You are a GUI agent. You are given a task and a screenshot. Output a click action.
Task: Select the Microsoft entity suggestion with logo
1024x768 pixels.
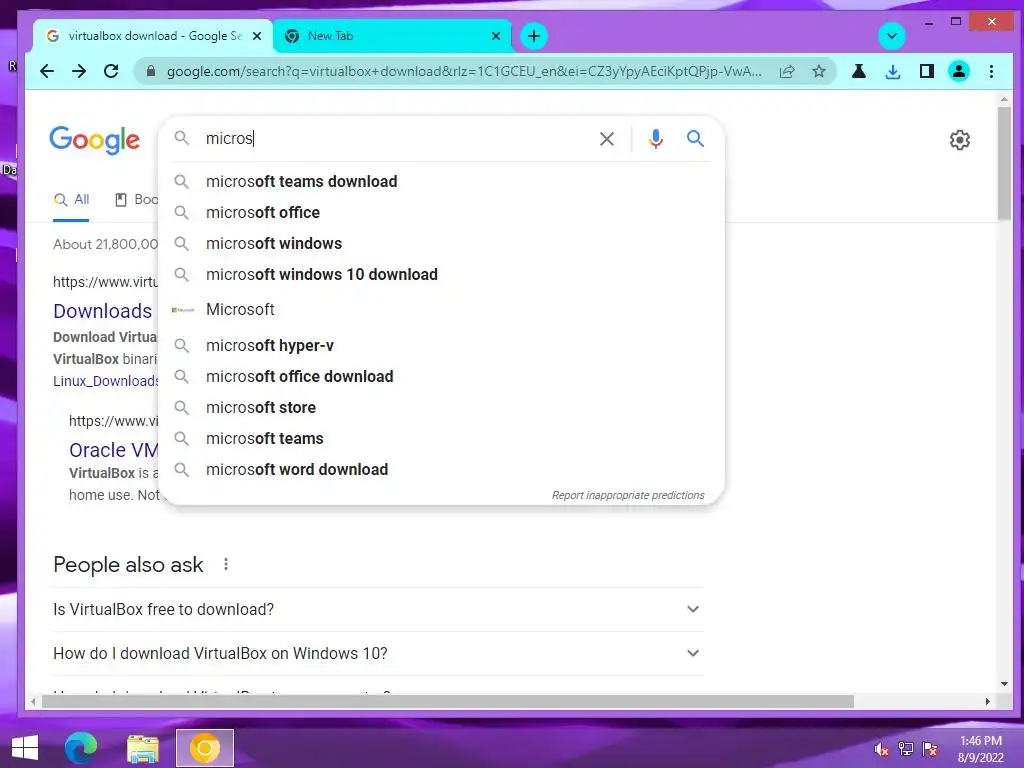pyautogui.click(x=441, y=310)
